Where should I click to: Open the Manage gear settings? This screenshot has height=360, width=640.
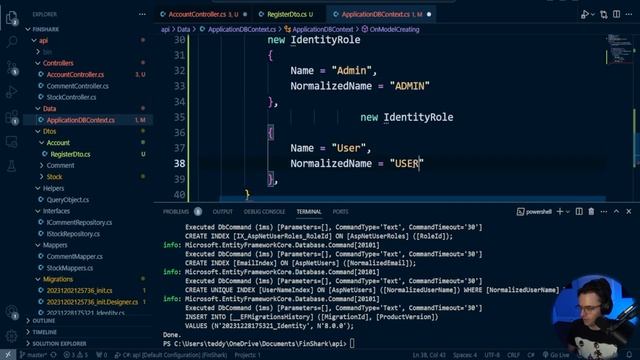(x=11, y=336)
